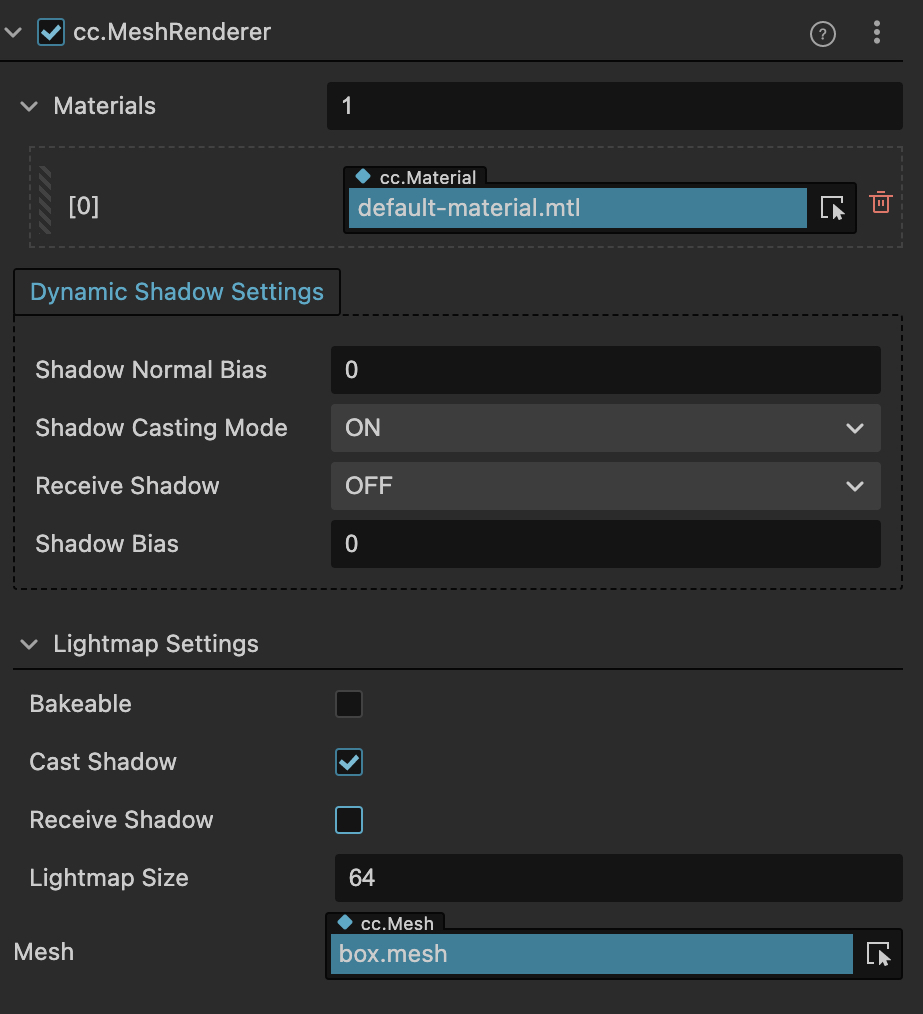This screenshot has height=1014, width=923.
Task: Click the cc.Material type diamond icon
Action: 363,177
